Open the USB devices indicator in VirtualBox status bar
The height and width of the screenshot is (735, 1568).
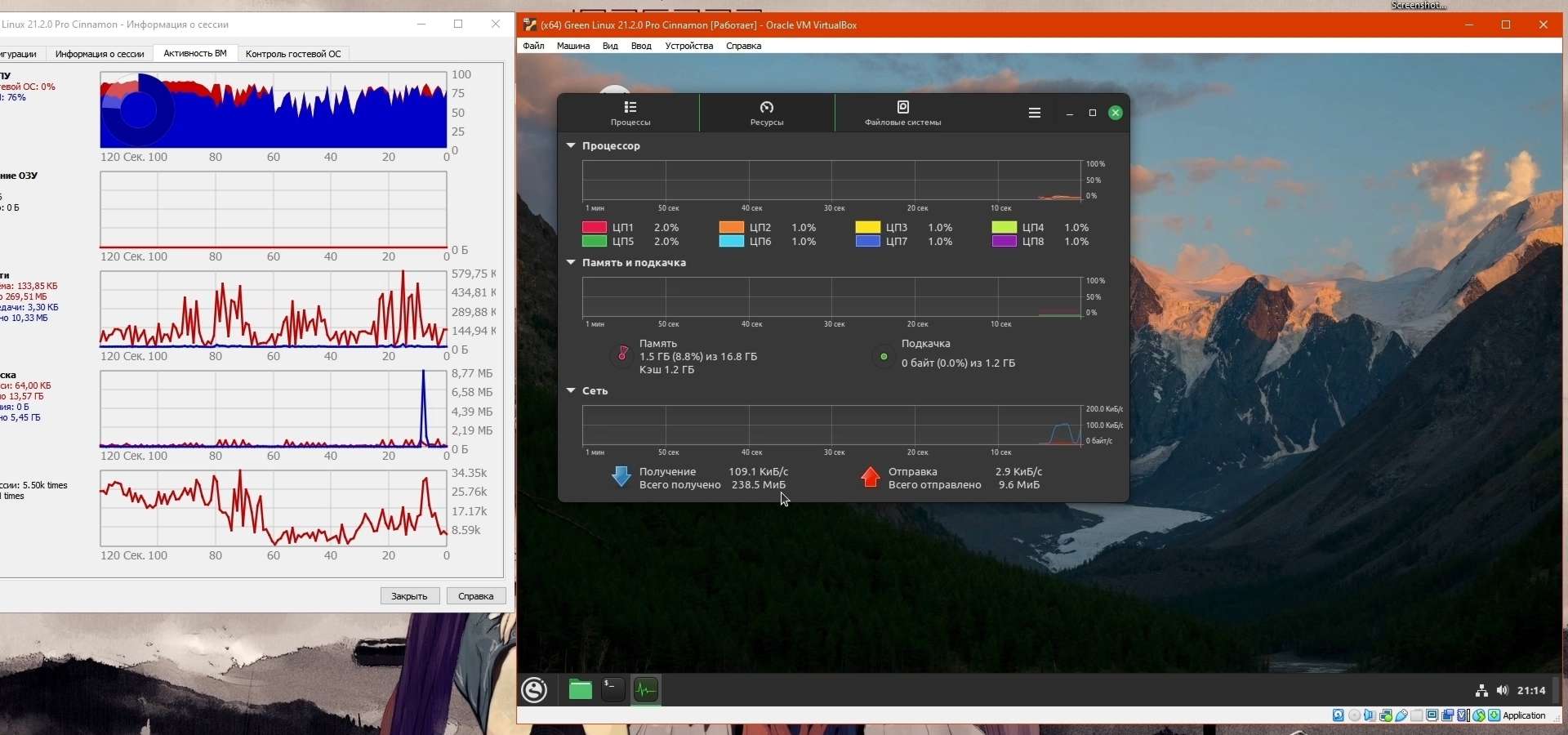1401,715
